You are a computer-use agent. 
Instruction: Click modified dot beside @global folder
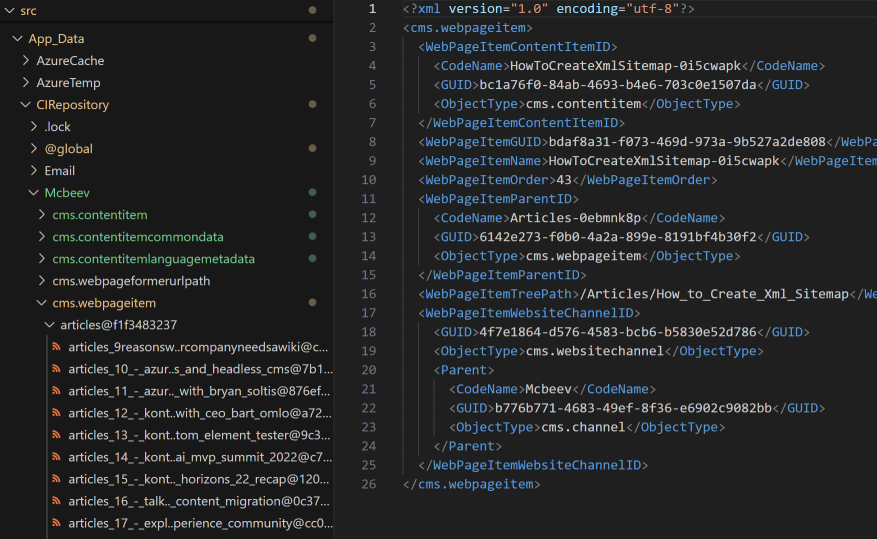(313, 148)
